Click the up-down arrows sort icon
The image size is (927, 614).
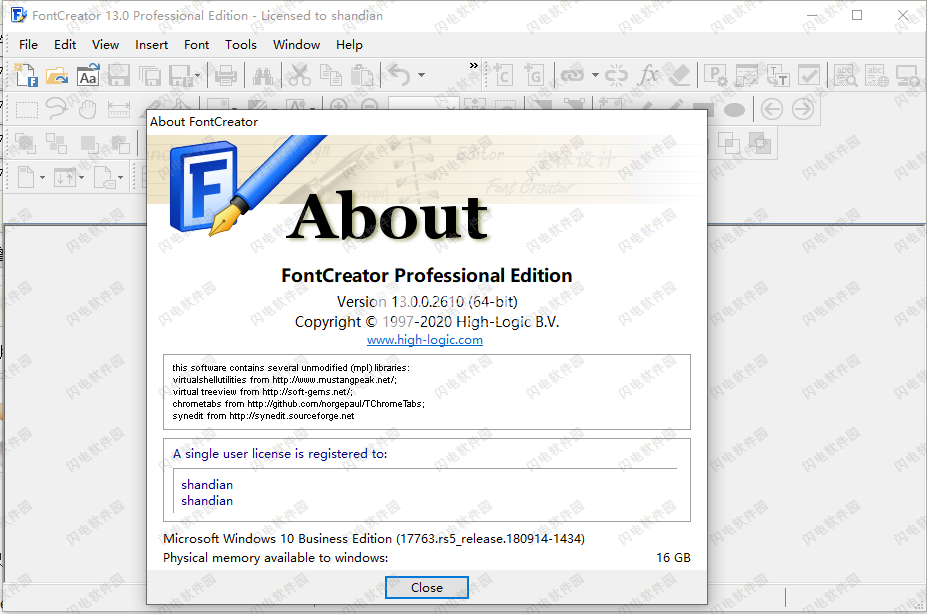point(65,177)
